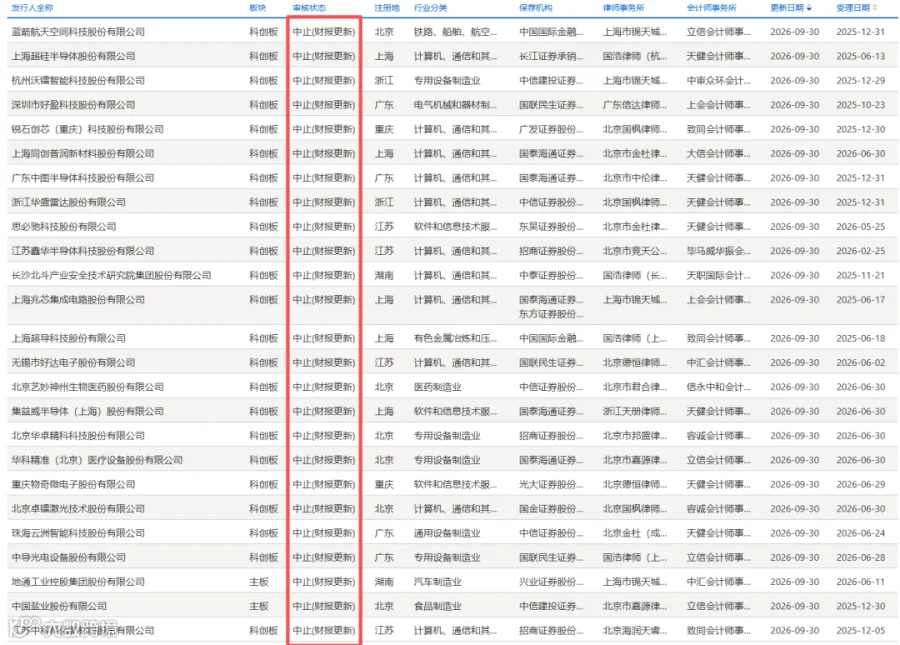Click acceptance date 2025-10-23
This screenshot has height=645, width=900.
click(x=861, y=105)
